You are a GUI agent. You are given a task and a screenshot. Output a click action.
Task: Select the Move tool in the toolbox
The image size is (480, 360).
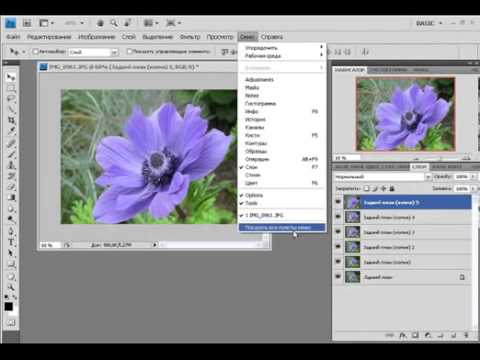click(11, 77)
